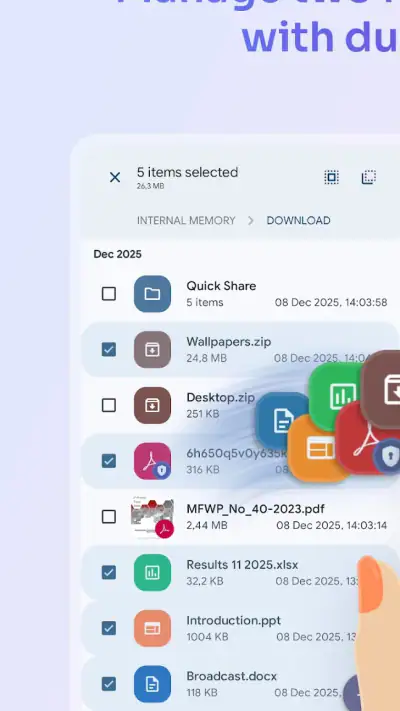
Task: Tap the 2,44 MB size label
Action: [207, 526]
